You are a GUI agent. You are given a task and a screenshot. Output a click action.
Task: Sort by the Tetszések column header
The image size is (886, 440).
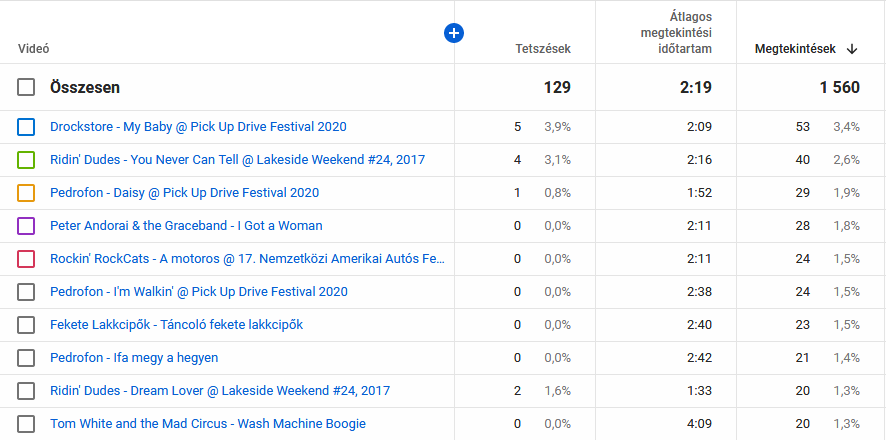(542, 48)
